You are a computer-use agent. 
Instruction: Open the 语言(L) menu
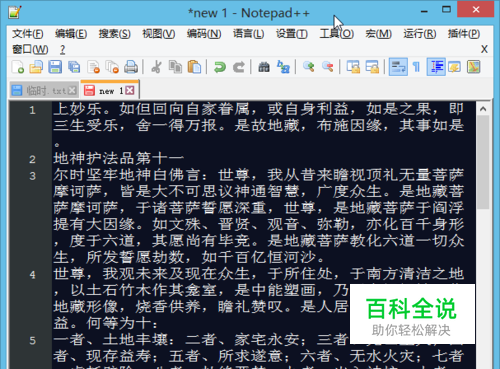248,34
